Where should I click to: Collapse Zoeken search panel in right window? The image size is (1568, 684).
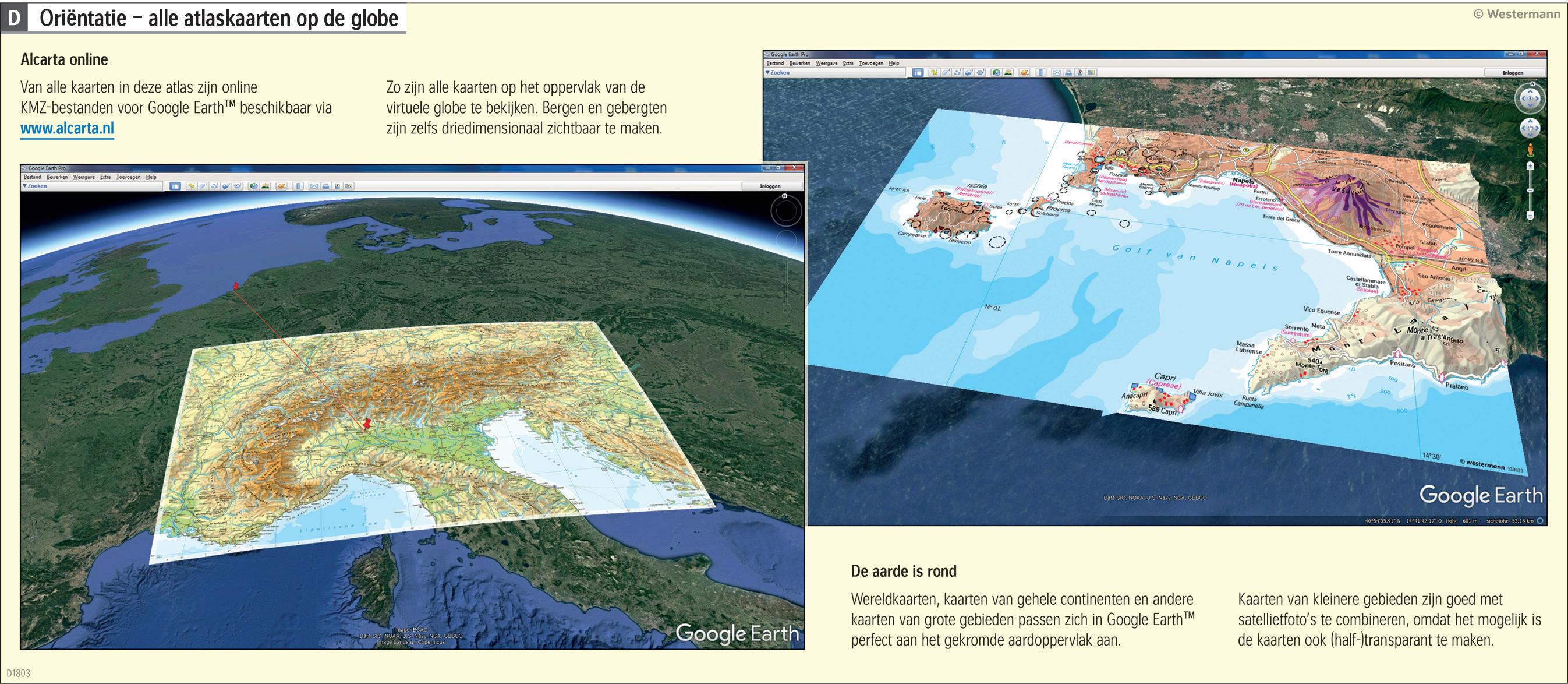click(x=769, y=73)
